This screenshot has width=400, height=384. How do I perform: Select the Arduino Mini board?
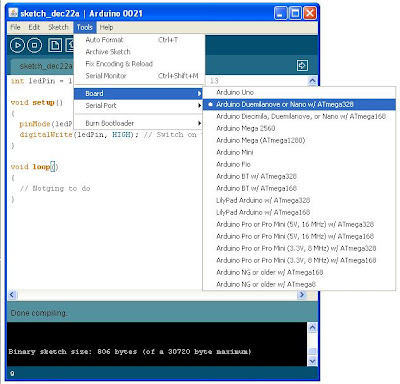click(x=299, y=152)
